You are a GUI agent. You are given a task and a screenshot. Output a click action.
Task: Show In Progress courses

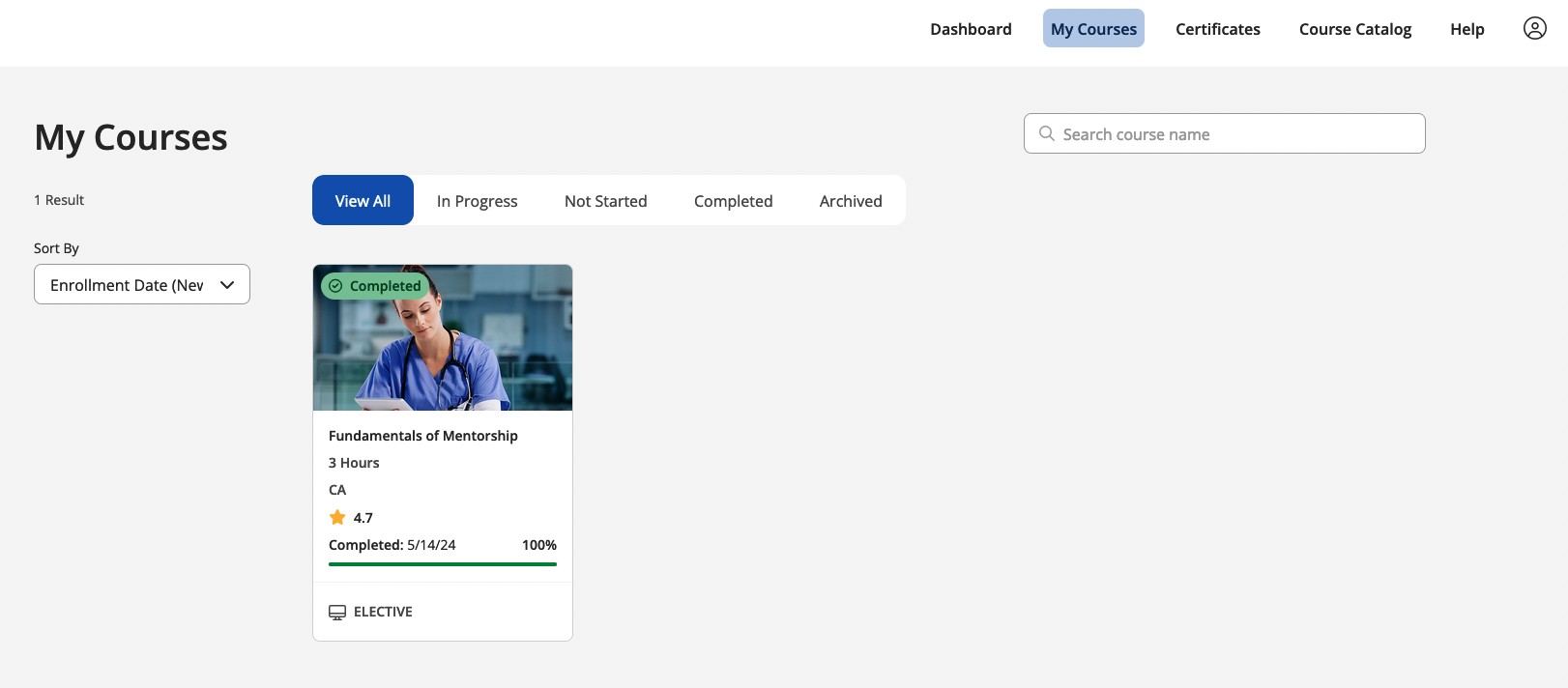(x=478, y=200)
